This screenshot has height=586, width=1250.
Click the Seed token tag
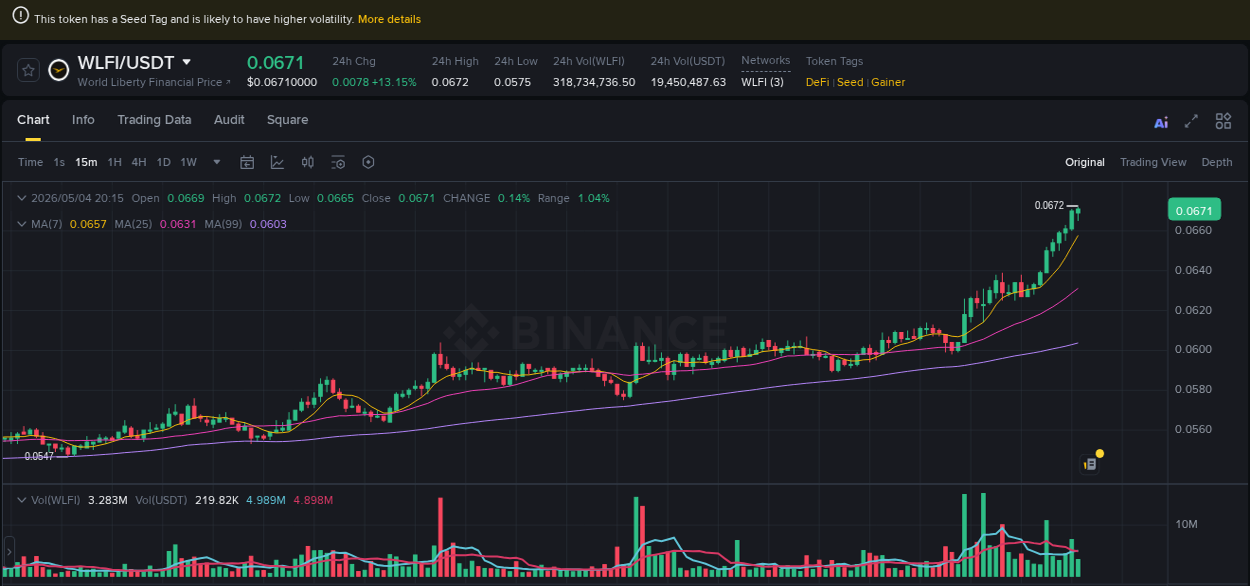click(850, 82)
